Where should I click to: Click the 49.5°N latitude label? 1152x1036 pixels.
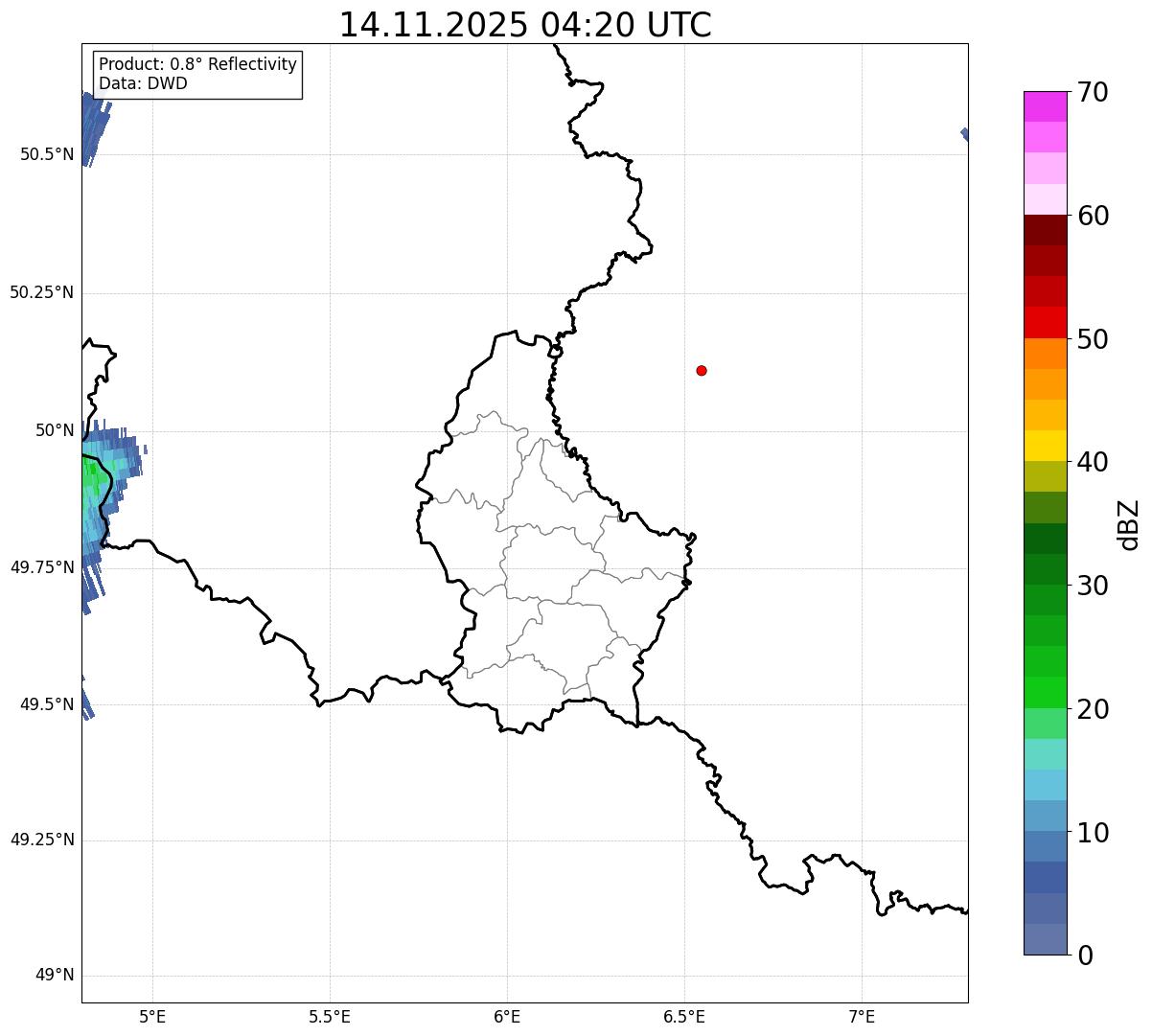pos(47,704)
